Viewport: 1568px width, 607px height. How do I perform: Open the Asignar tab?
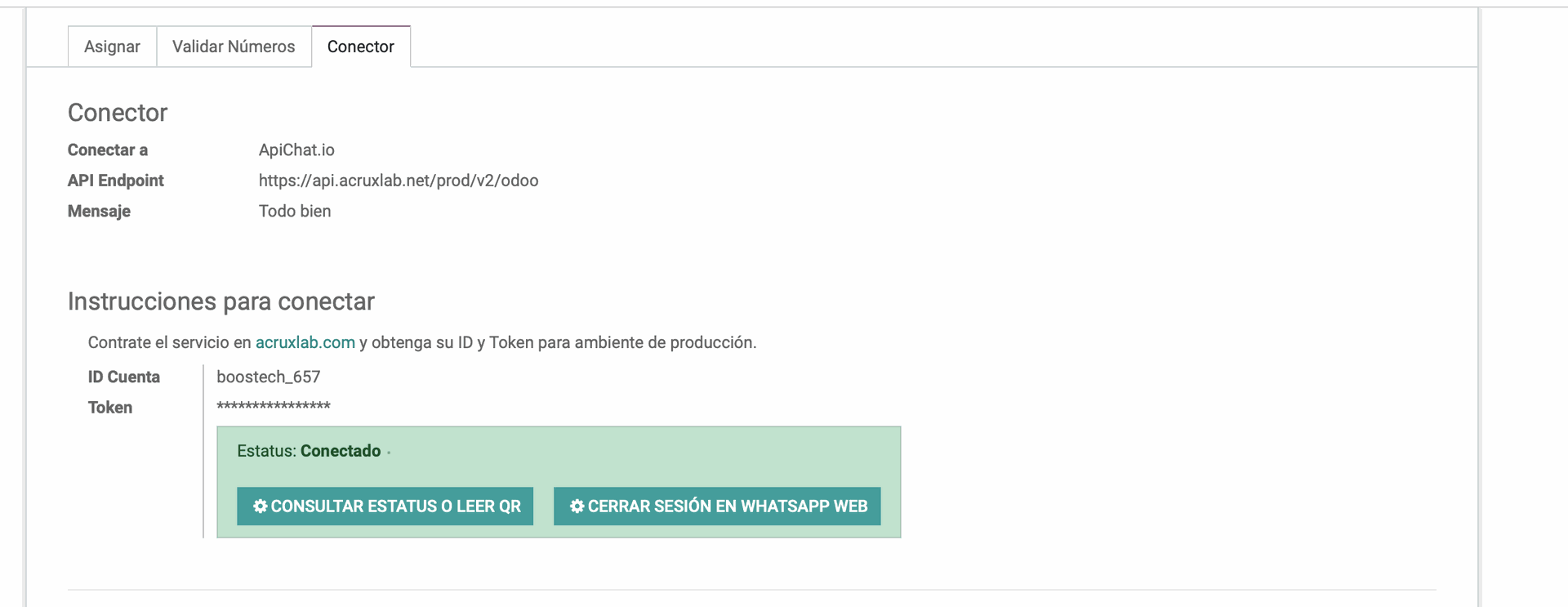click(112, 47)
